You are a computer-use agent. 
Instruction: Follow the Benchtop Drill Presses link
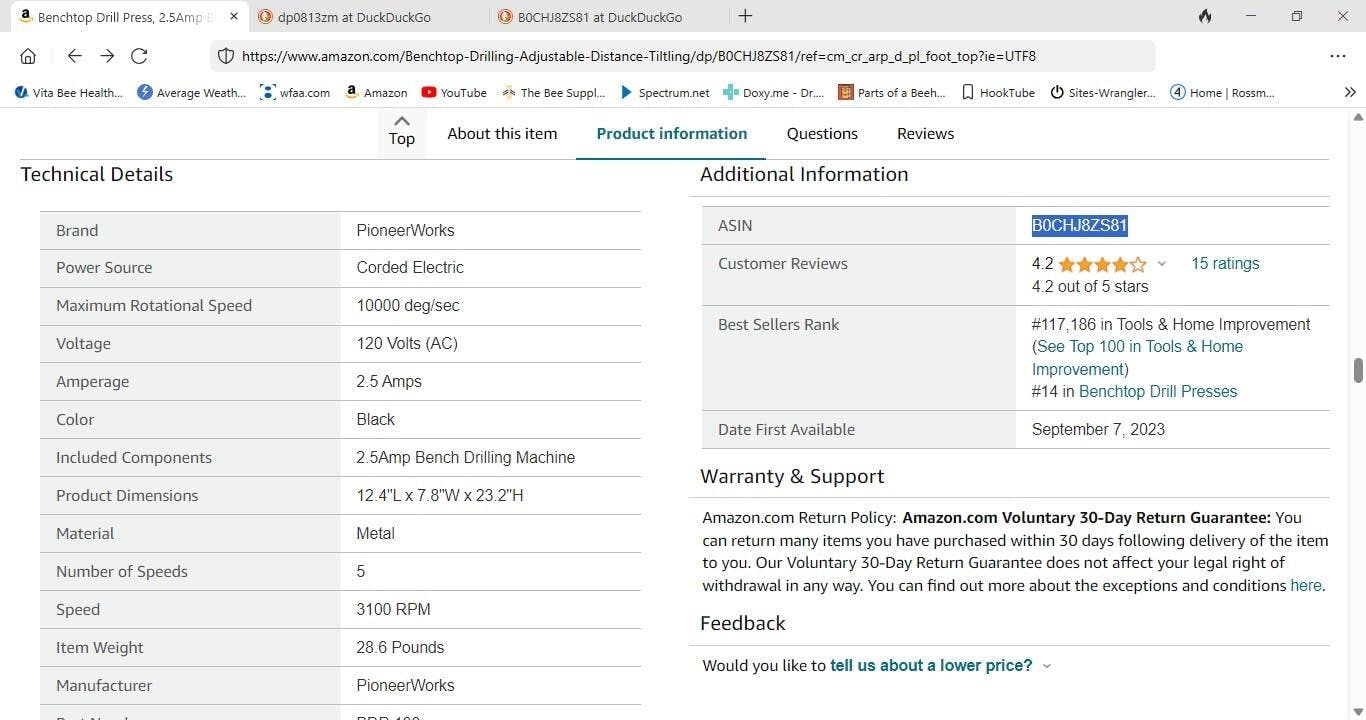[1157, 391]
